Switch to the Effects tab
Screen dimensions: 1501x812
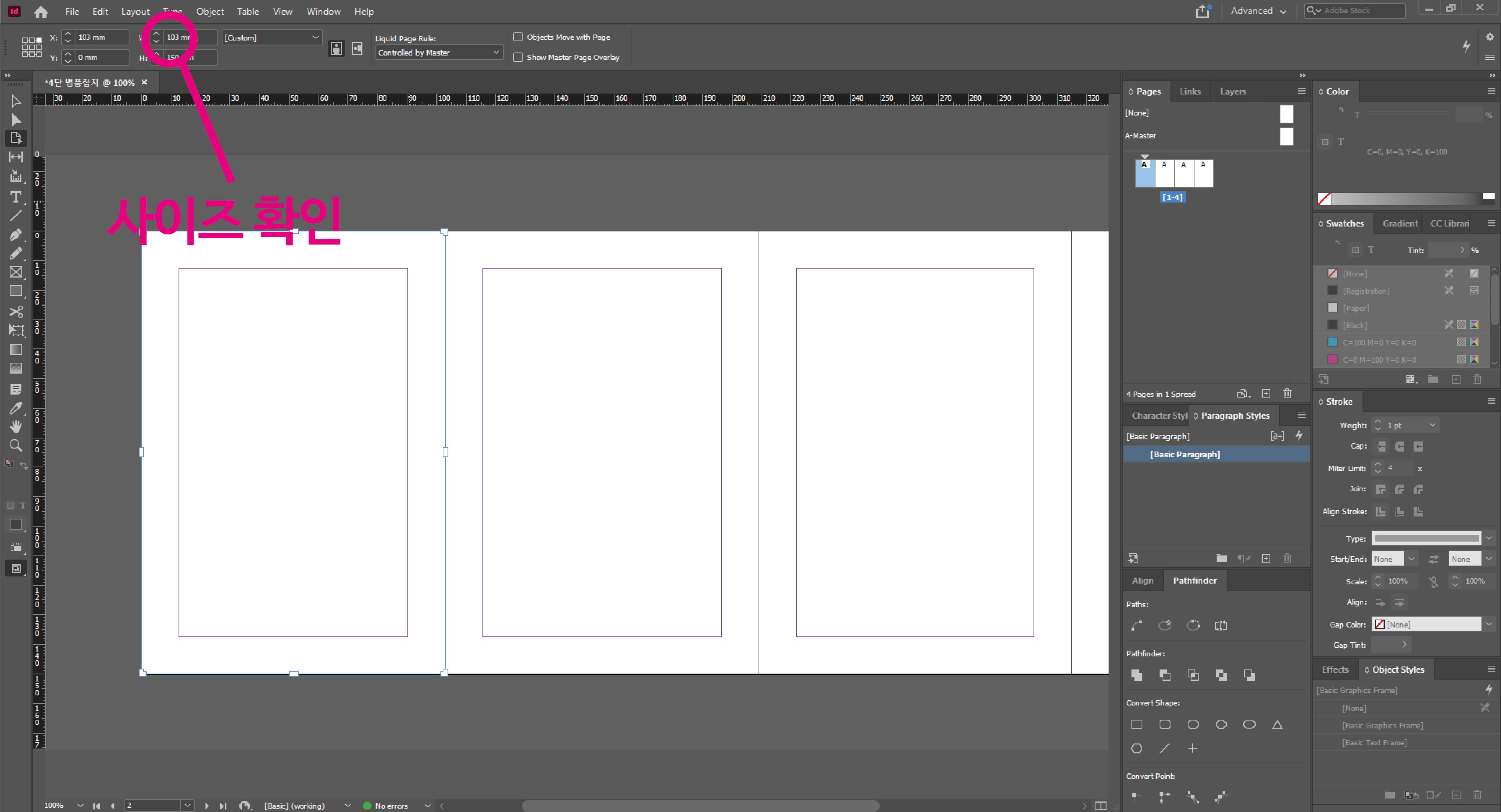(x=1334, y=670)
